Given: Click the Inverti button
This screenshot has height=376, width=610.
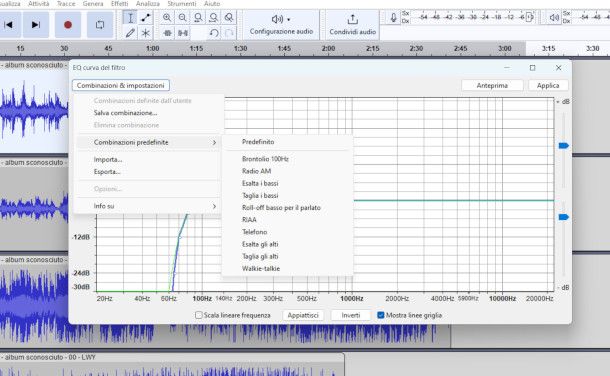Looking at the screenshot, I should coord(351,315).
